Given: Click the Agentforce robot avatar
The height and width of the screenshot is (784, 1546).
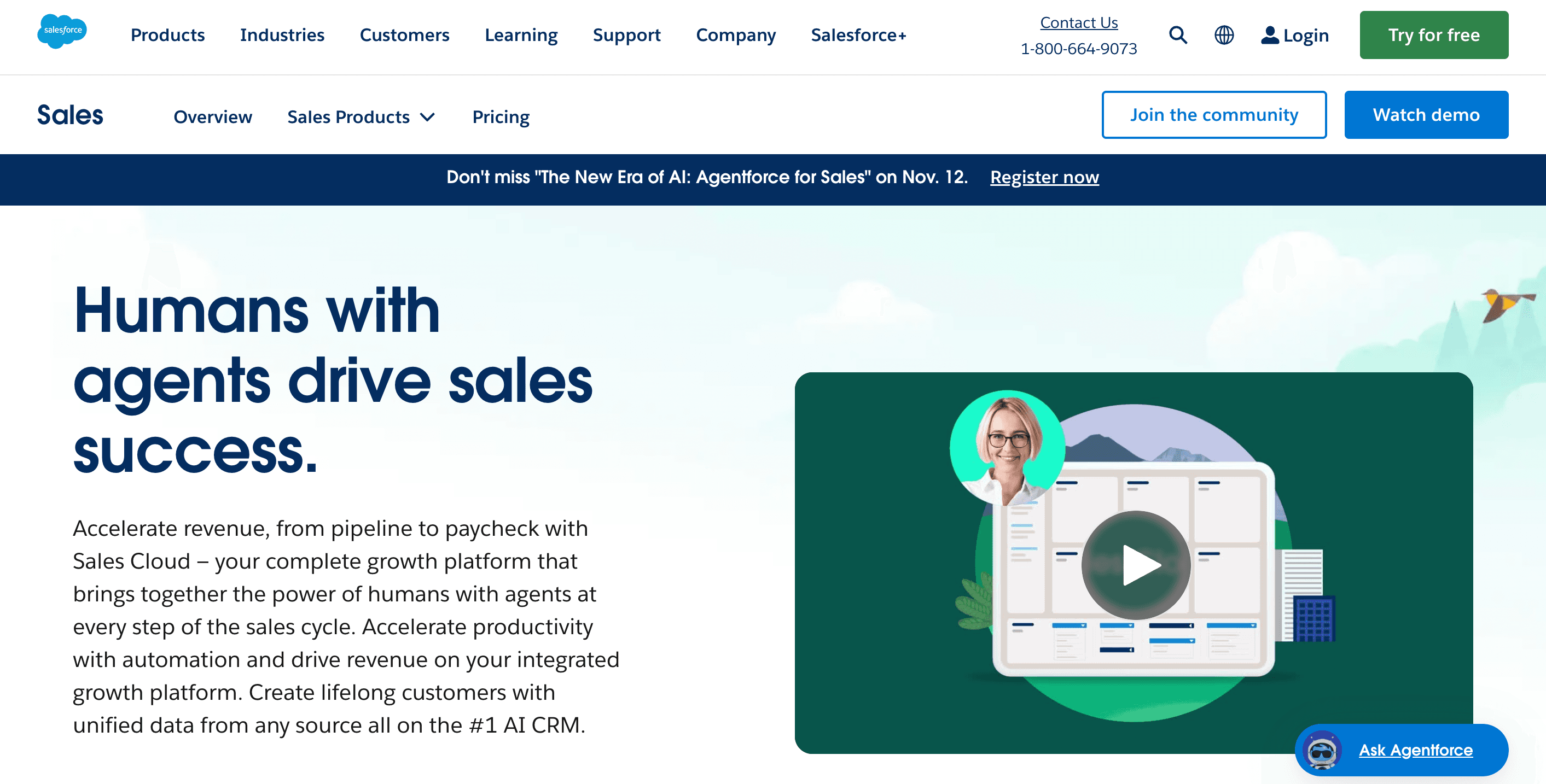Looking at the screenshot, I should tap(1322, 750).
